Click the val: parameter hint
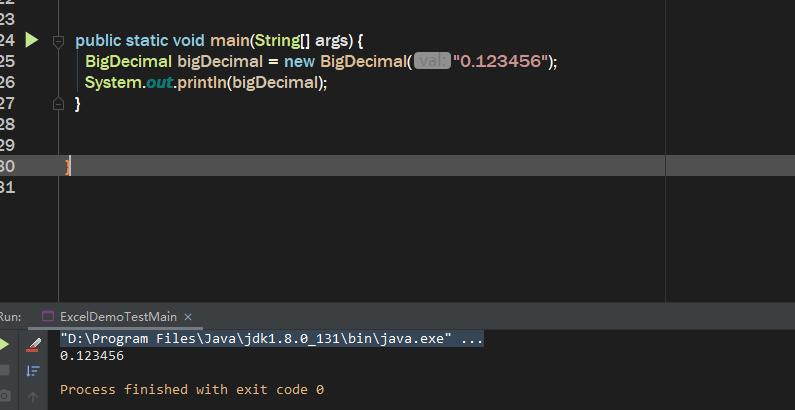Image resolution: width=795 pixels, height=410 pixels. pos(432,61)
